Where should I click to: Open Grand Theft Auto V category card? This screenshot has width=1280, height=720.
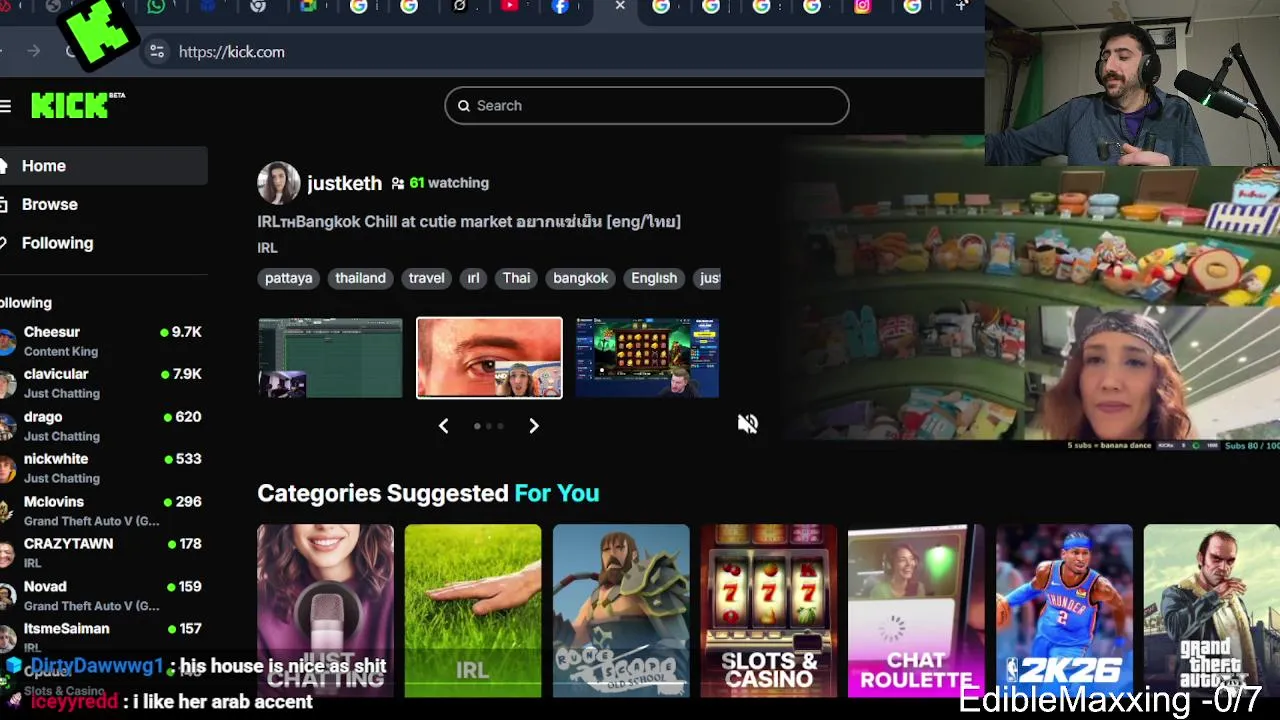[1212, 610]
